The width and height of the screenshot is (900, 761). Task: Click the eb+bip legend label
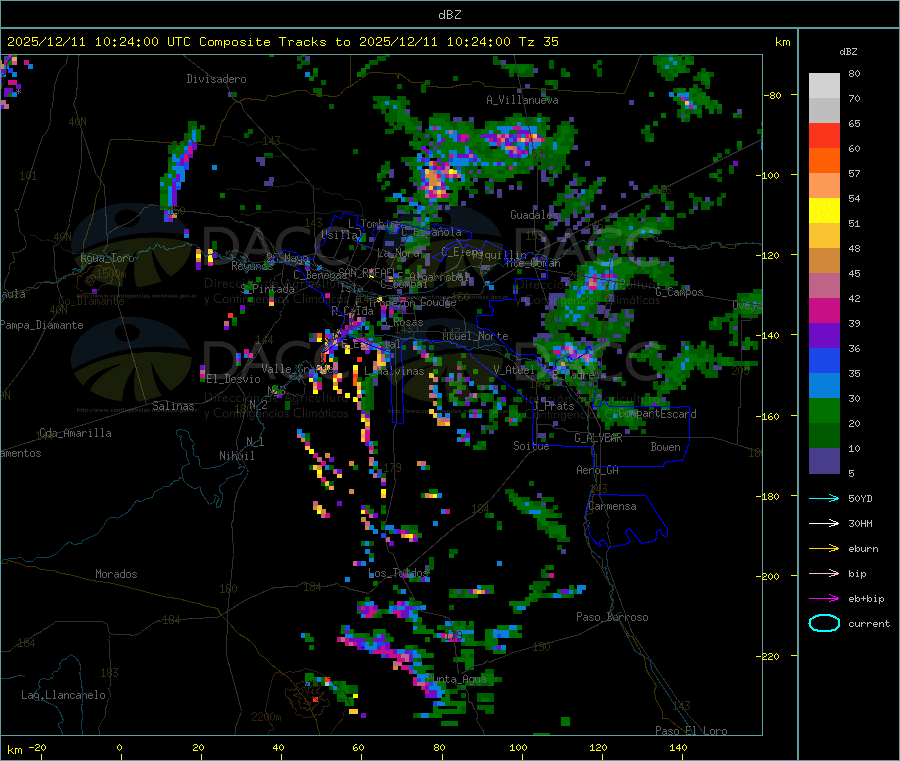click(x=866, y=599)
